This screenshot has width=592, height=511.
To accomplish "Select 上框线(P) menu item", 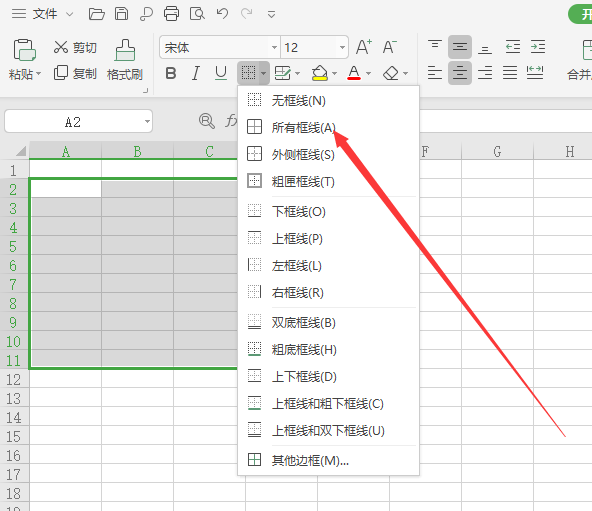I will pyautogui.click(x=328, y=239).
